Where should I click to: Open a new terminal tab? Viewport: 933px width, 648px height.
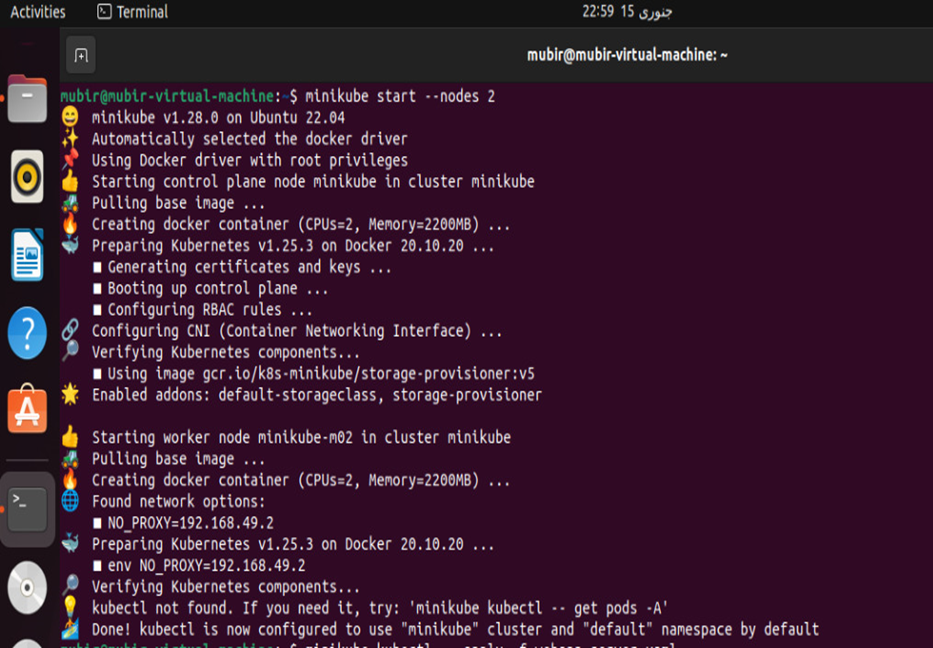[x=79, y=55]
